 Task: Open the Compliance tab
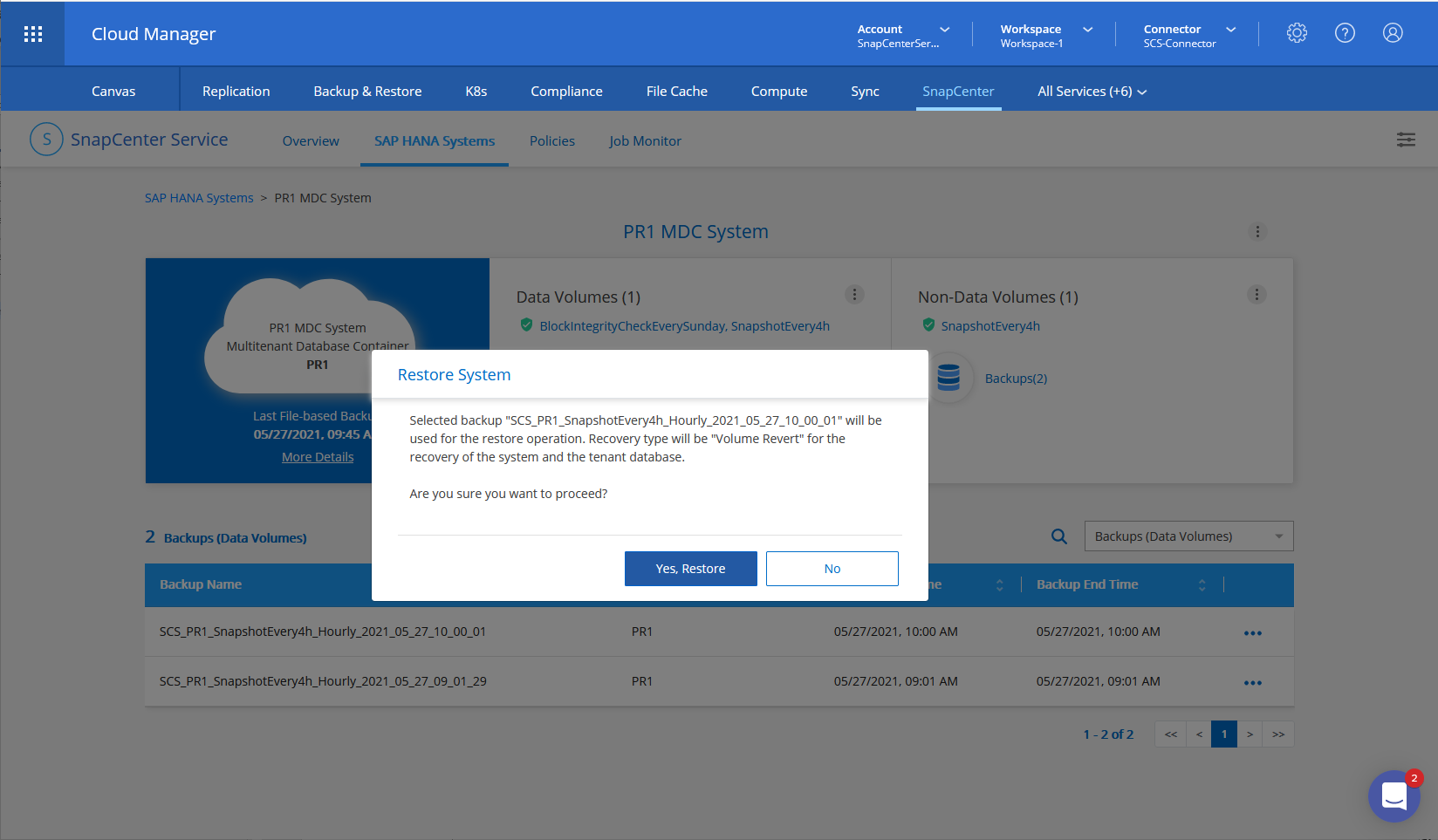[566, 92]
